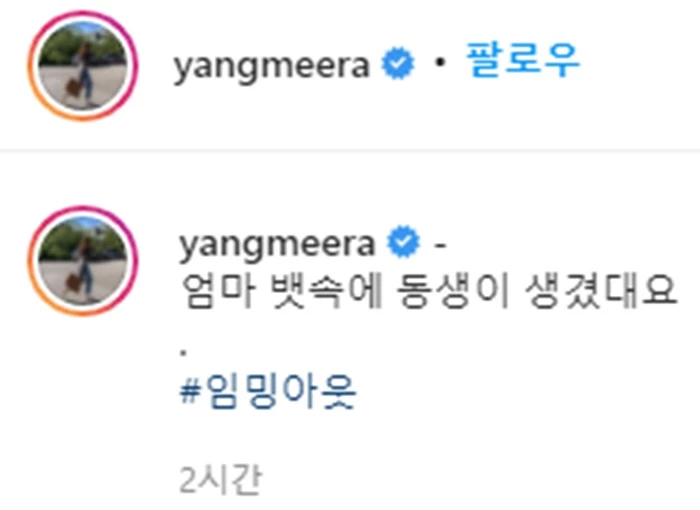Click the verified badge next to the caption username
Screen dimensions: 700x510
[x=404, y=242]
